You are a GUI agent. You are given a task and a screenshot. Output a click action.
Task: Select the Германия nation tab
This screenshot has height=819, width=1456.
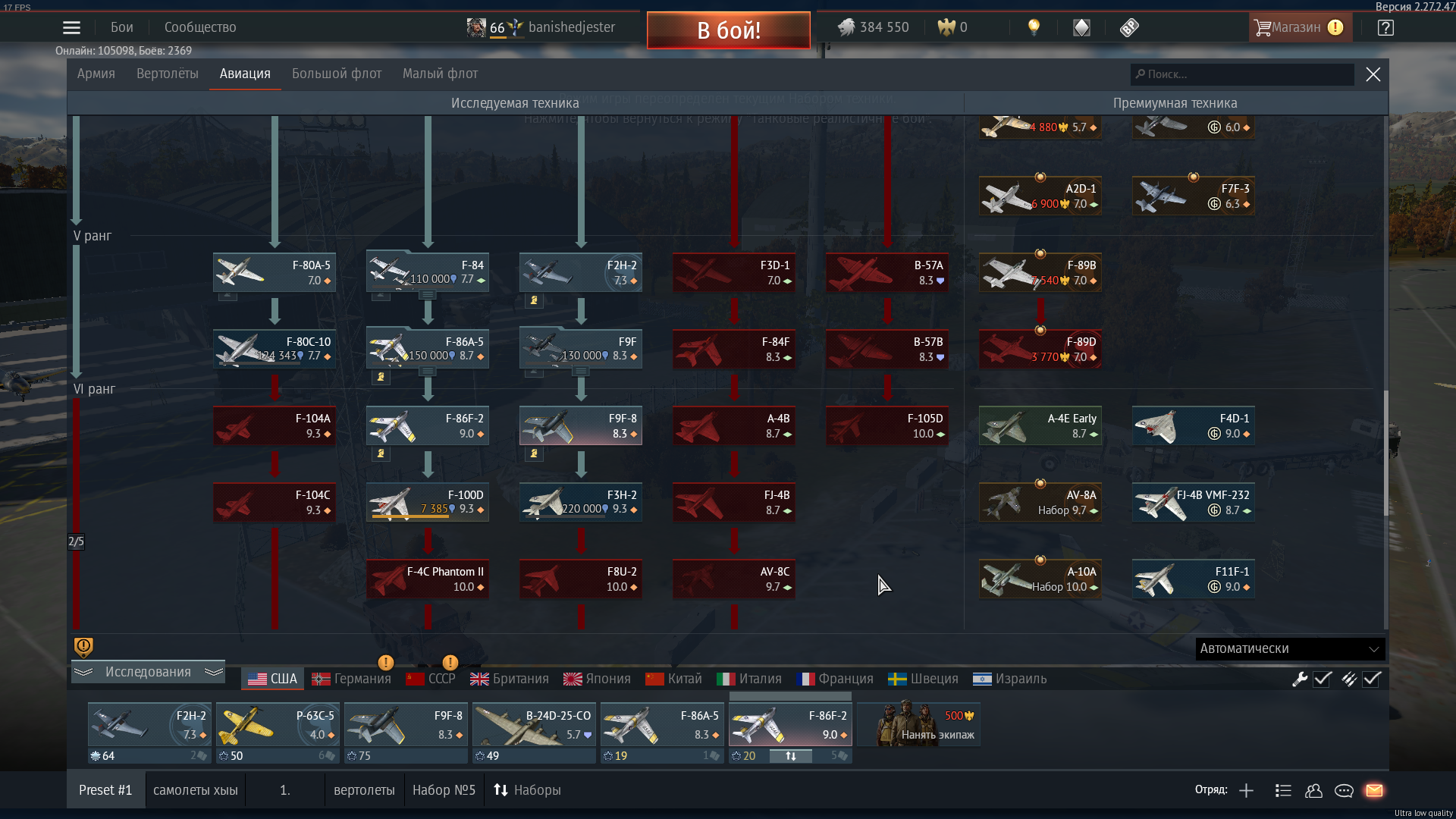pyautogui.click(x=351, y=679)
